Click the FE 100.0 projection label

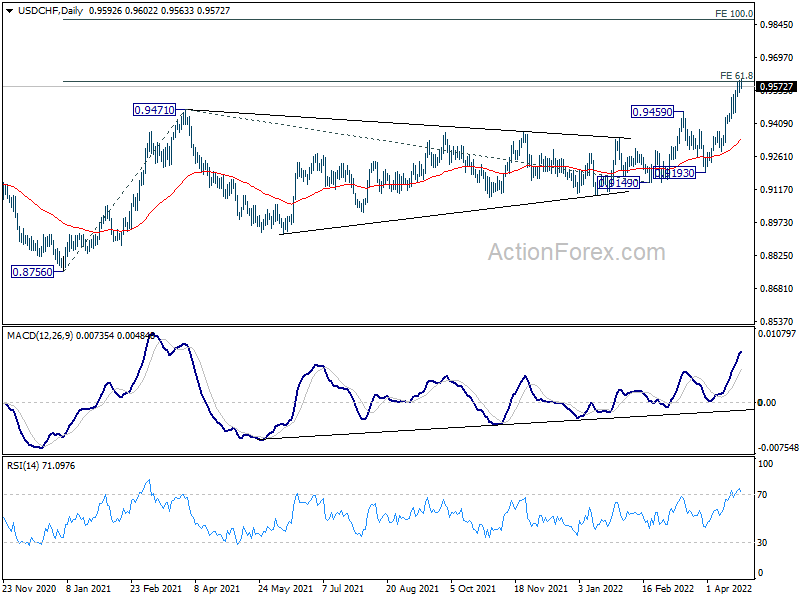[x=734, y=14]
